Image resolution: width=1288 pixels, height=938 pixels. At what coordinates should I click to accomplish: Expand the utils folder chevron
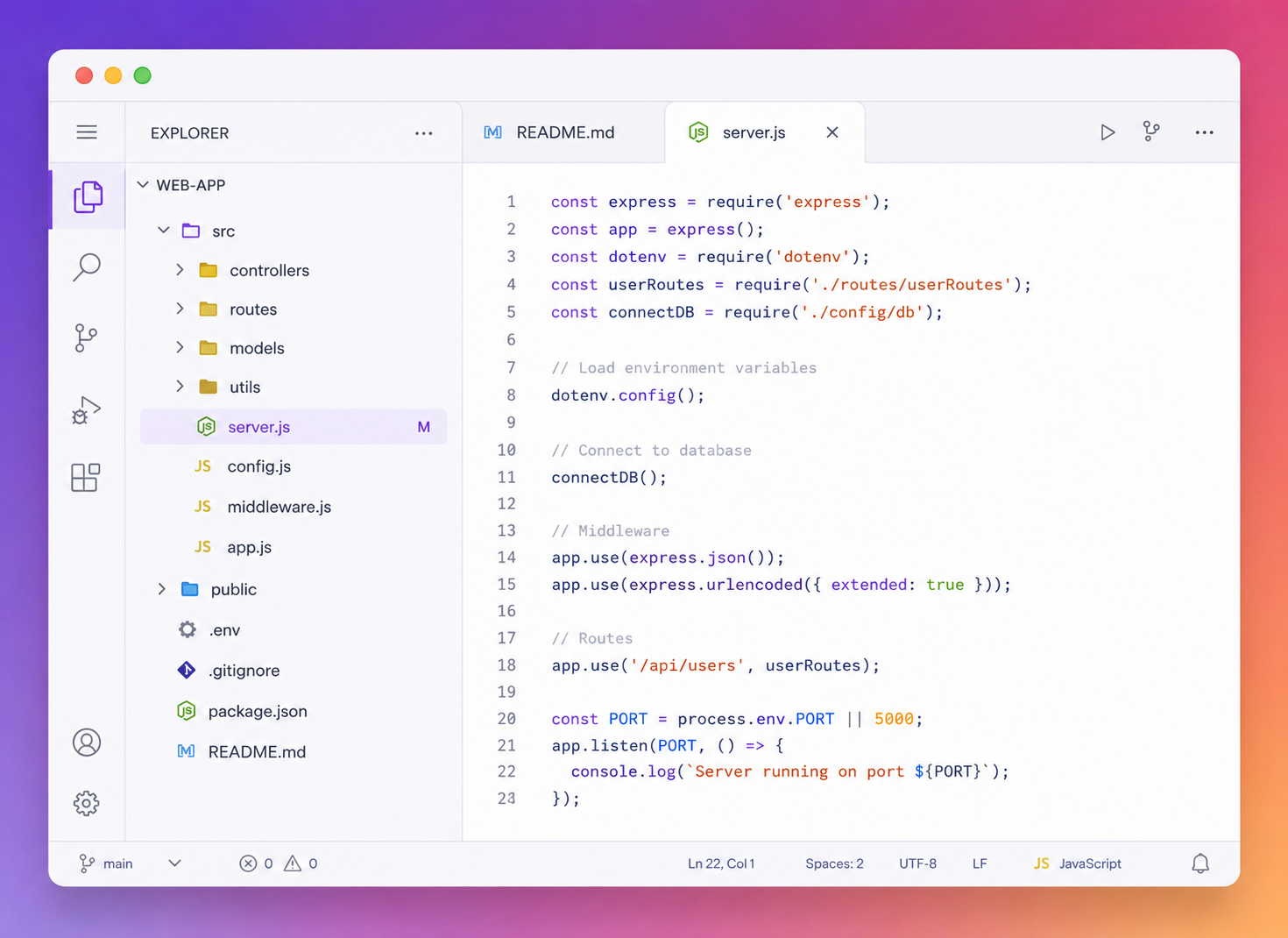click(x=180, y=387)
